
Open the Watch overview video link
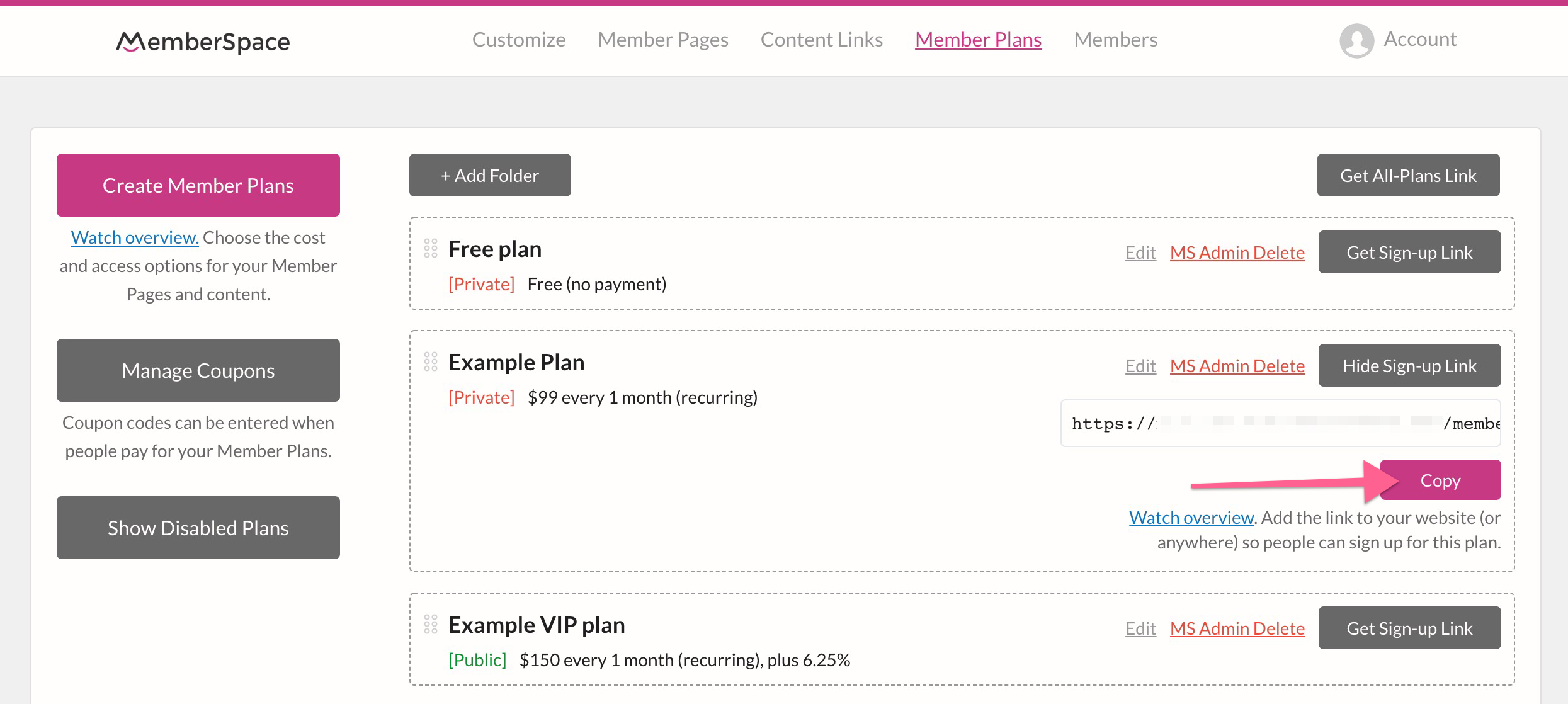click(134, 237)
